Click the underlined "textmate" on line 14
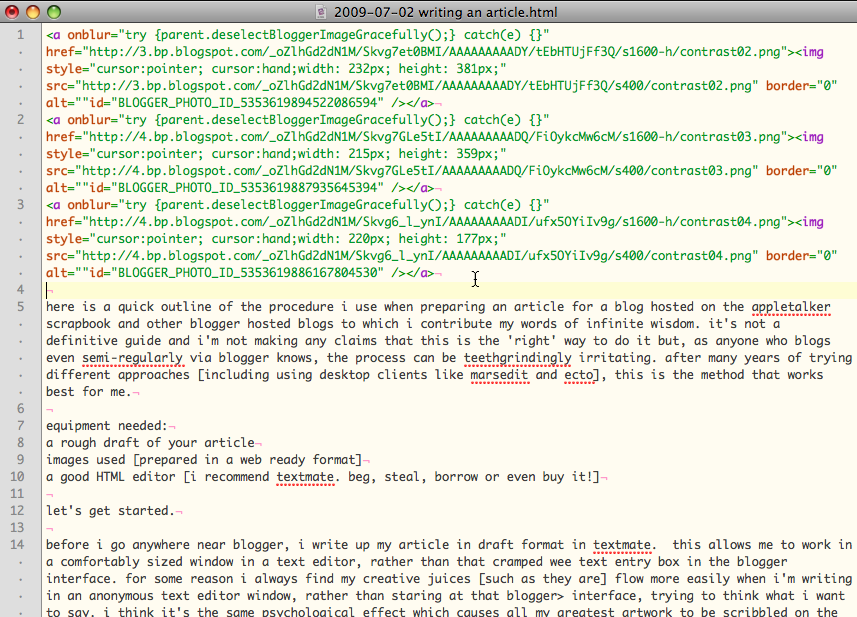Viewport: 857px width, 617px height. [622, 545]
